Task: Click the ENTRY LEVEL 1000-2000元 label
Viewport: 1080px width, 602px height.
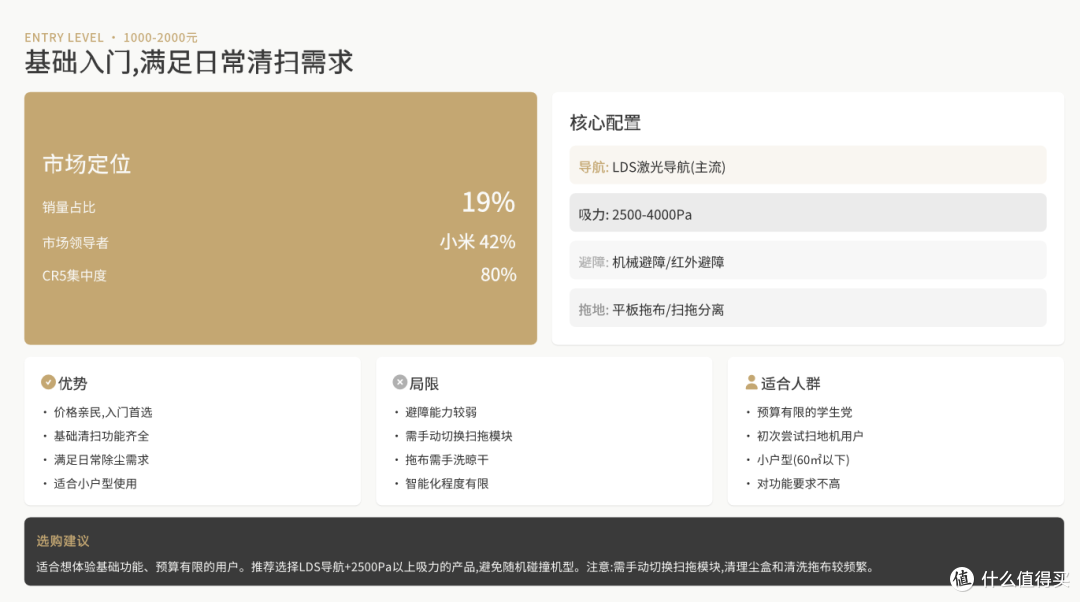Action: [111, 37]
